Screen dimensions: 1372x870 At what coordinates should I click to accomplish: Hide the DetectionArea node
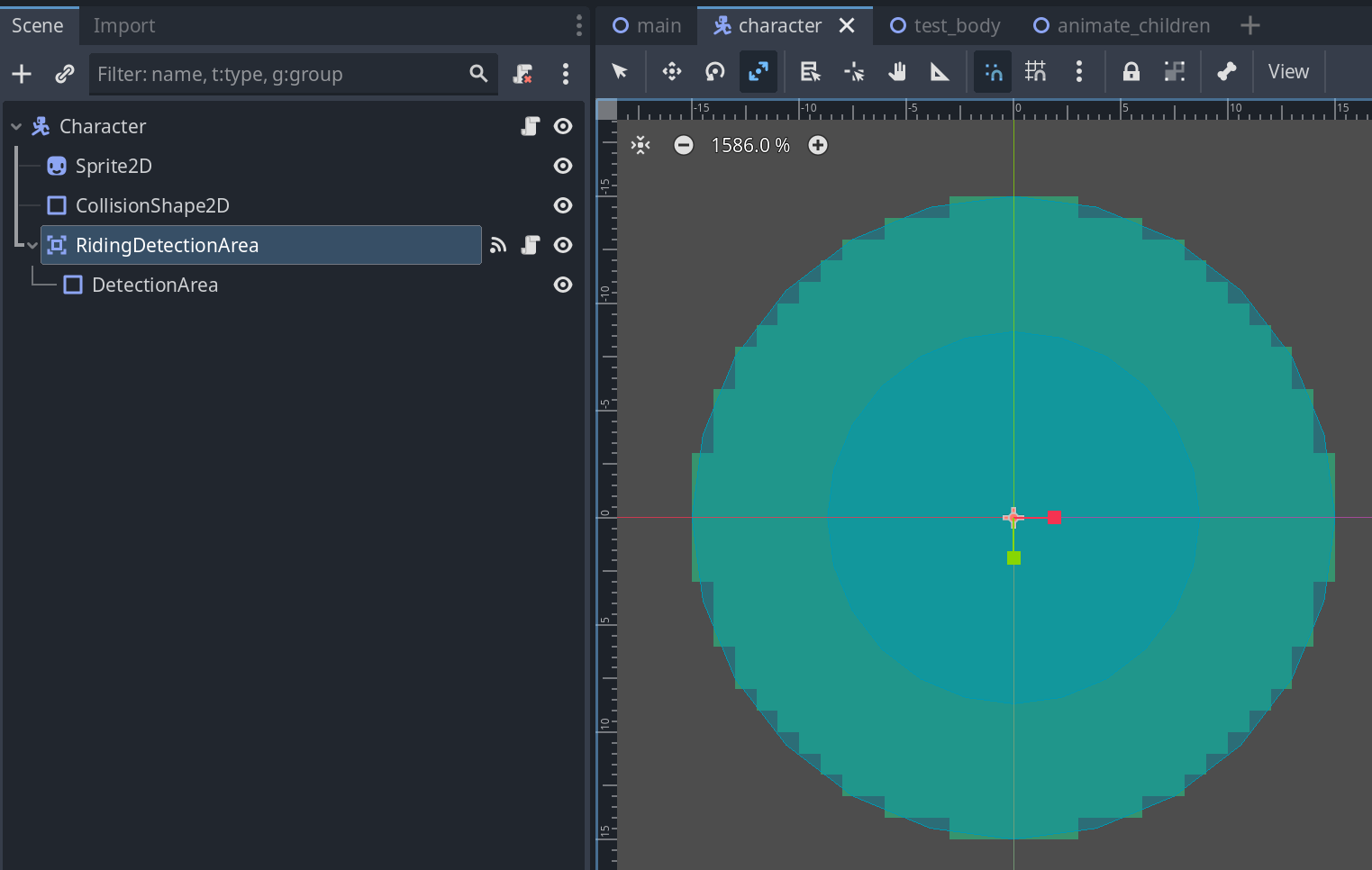point(563,285)
